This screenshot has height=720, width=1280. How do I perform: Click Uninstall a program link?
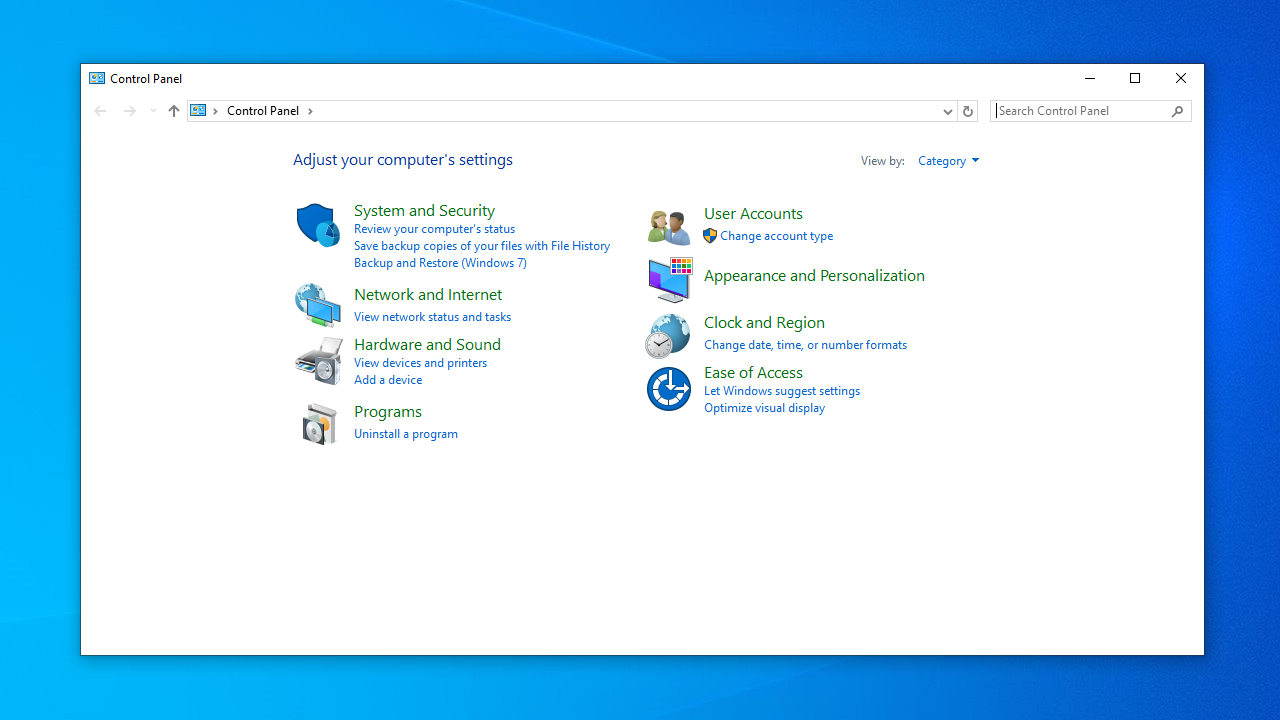click(405, 434)
